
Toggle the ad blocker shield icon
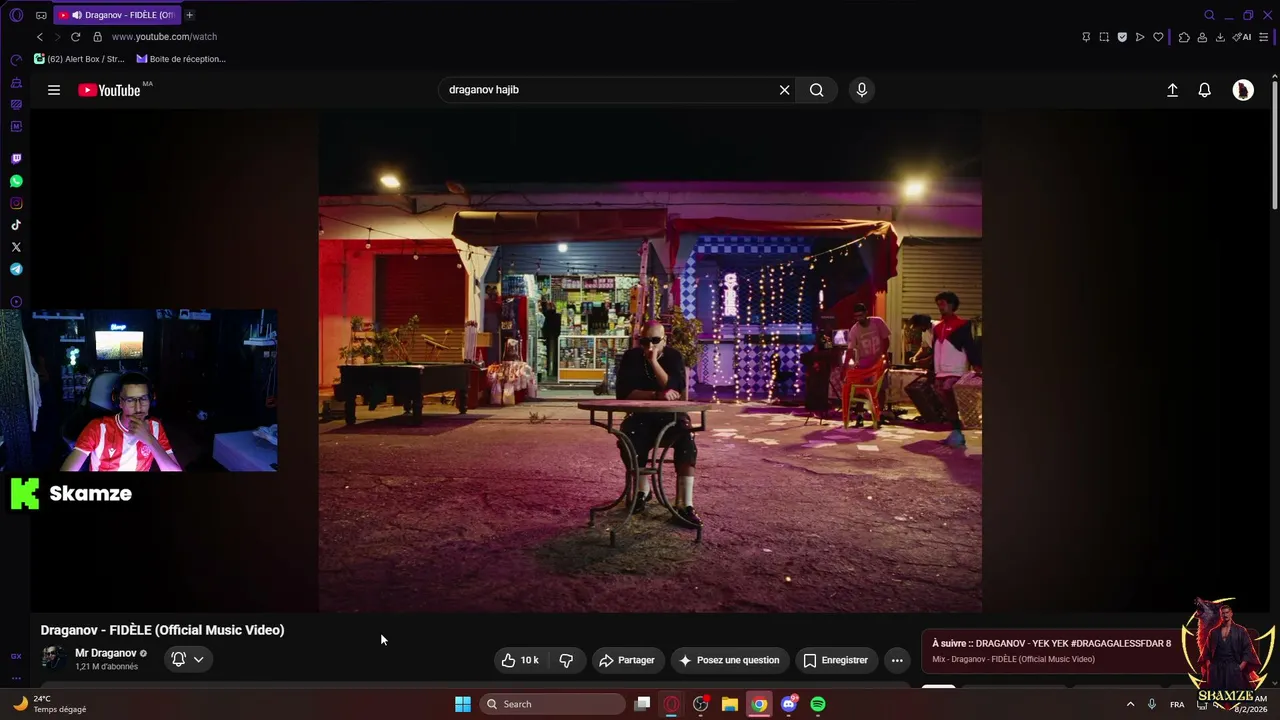tap(1122, 37)
